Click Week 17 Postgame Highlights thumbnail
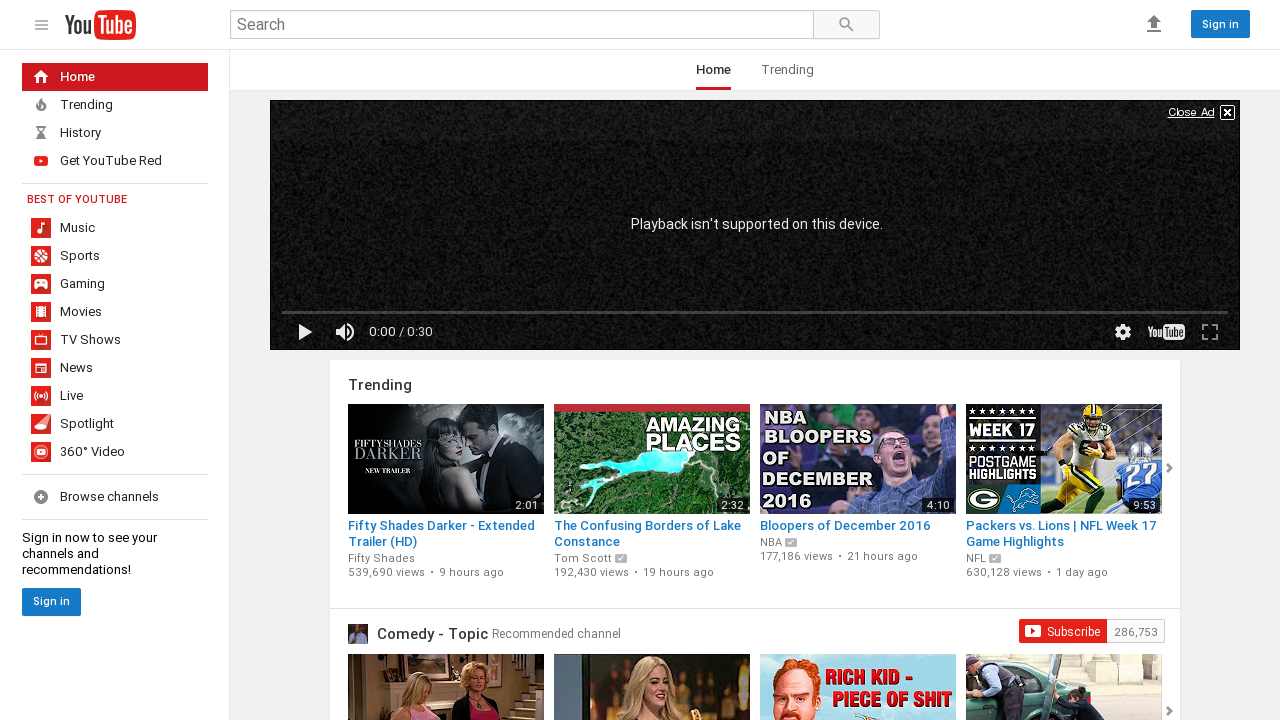1280x720 pixels. pyautogui.click(x=1064, y=459)
